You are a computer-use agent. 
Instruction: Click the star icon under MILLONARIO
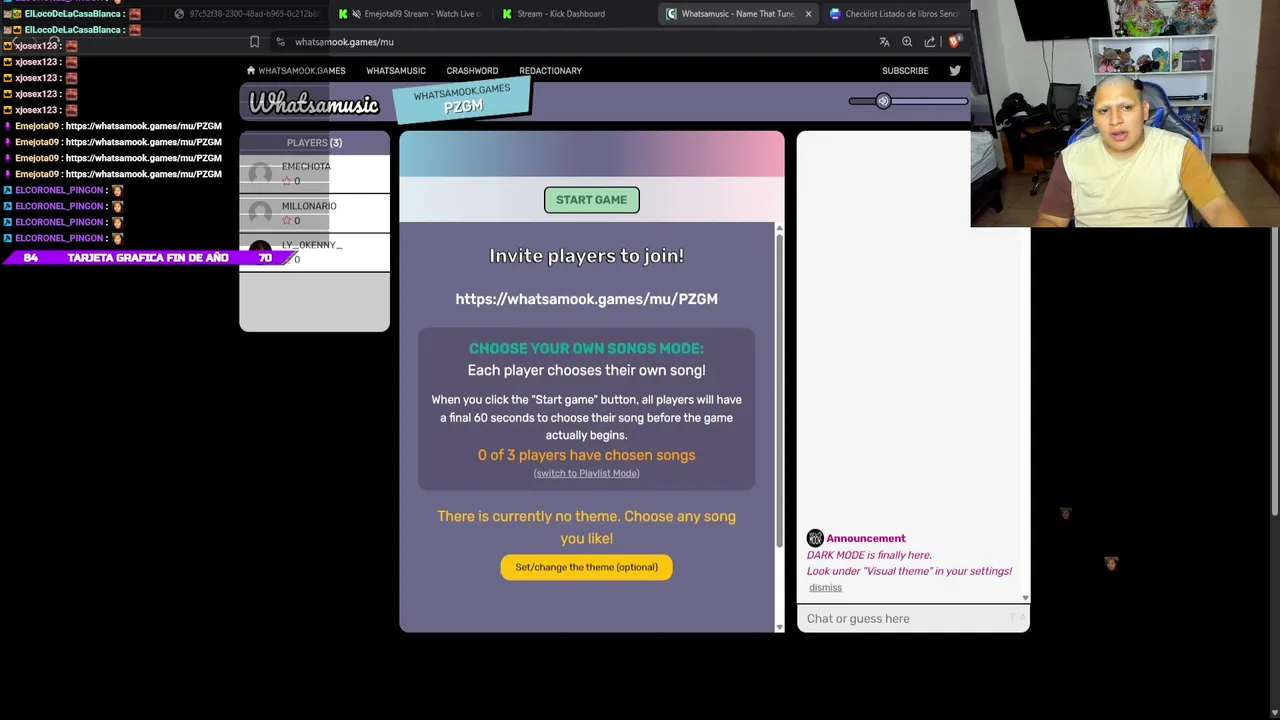(x=286, y=221)
